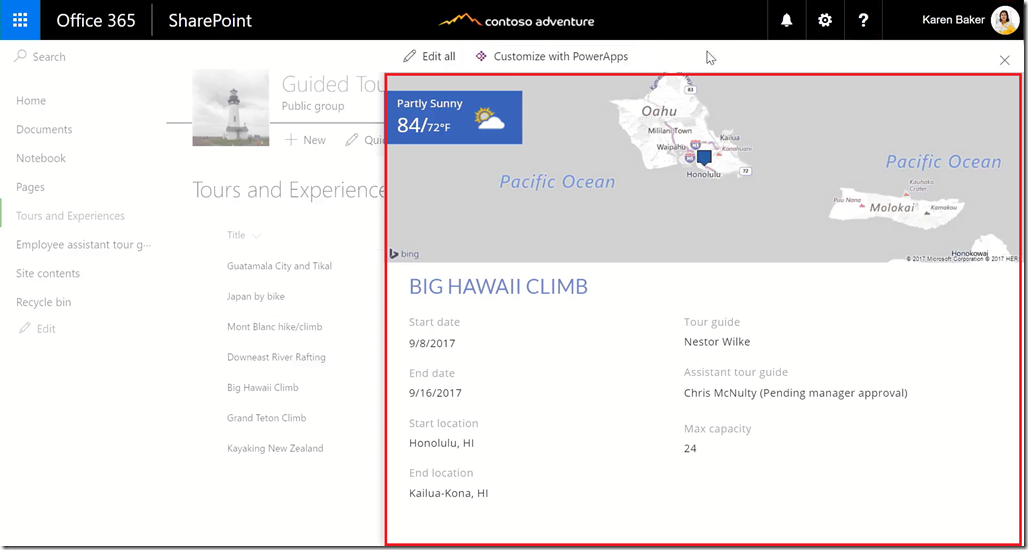Click end location Kailua-Kona, HI
The image size is (1028, 550).
pos(448,493)
